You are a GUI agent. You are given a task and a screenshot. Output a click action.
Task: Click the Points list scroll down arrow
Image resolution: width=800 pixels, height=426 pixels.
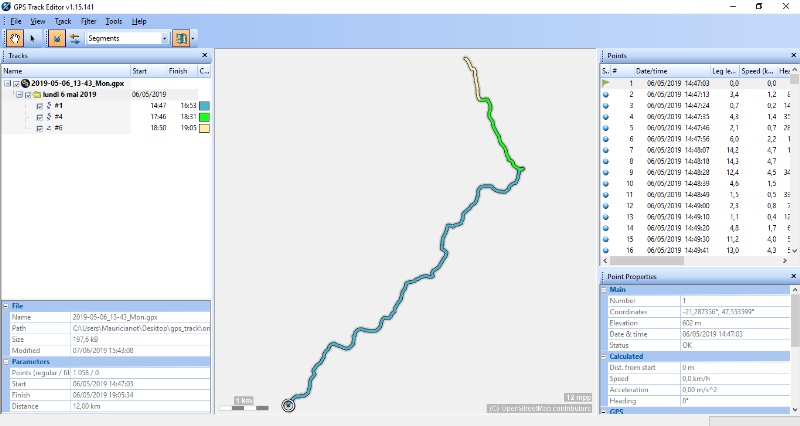(x=794, y=250)
